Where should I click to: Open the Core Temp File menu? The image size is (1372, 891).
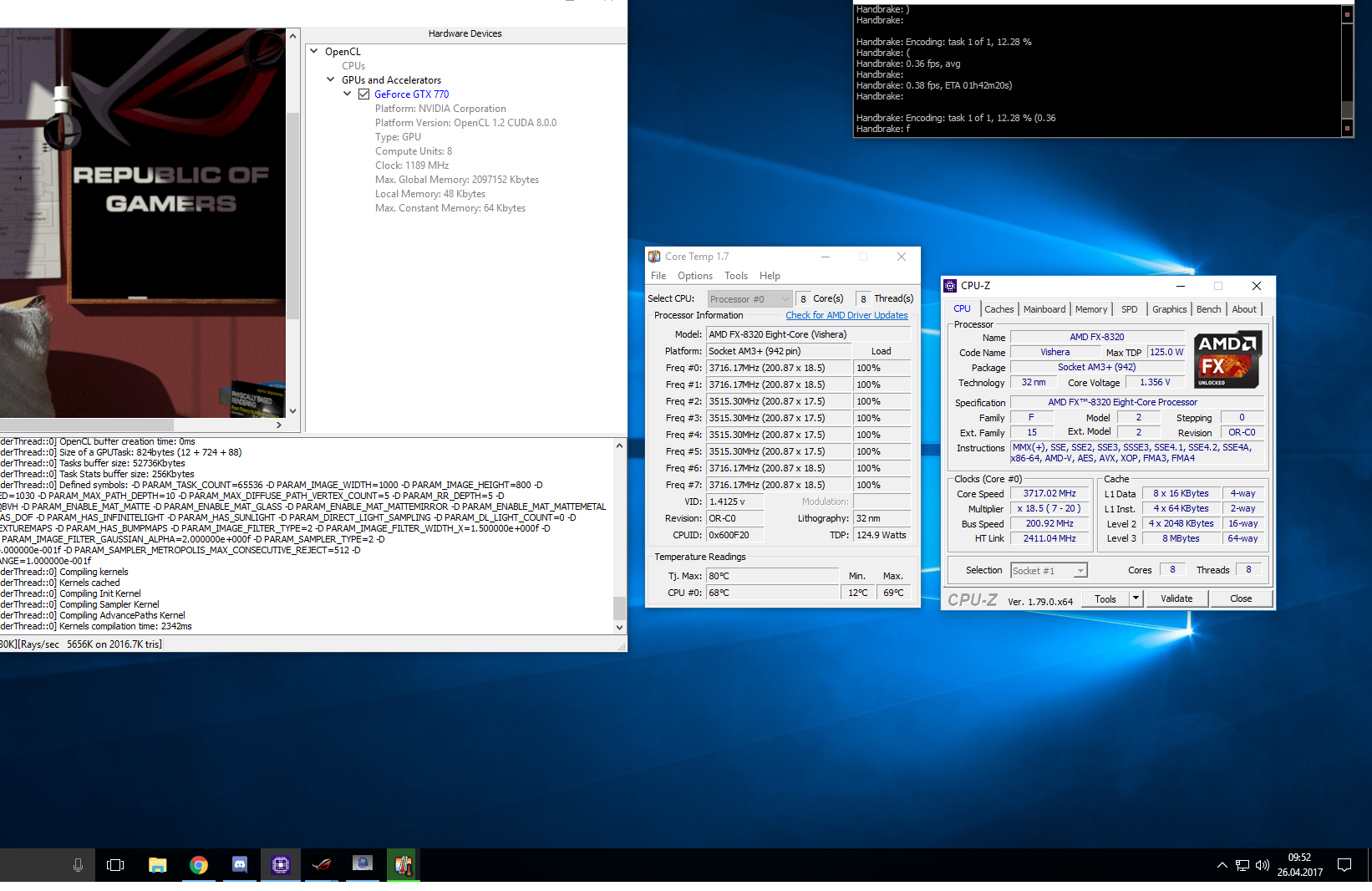(x=658, y=276)
